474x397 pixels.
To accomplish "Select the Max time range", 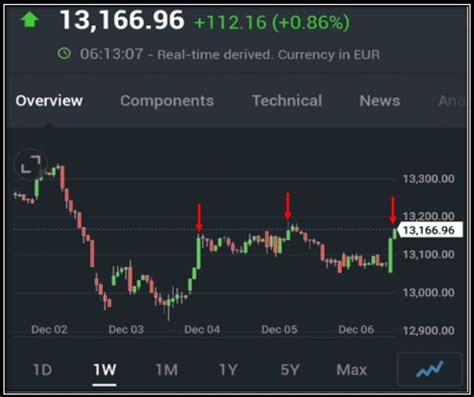I will coord(352,370).
